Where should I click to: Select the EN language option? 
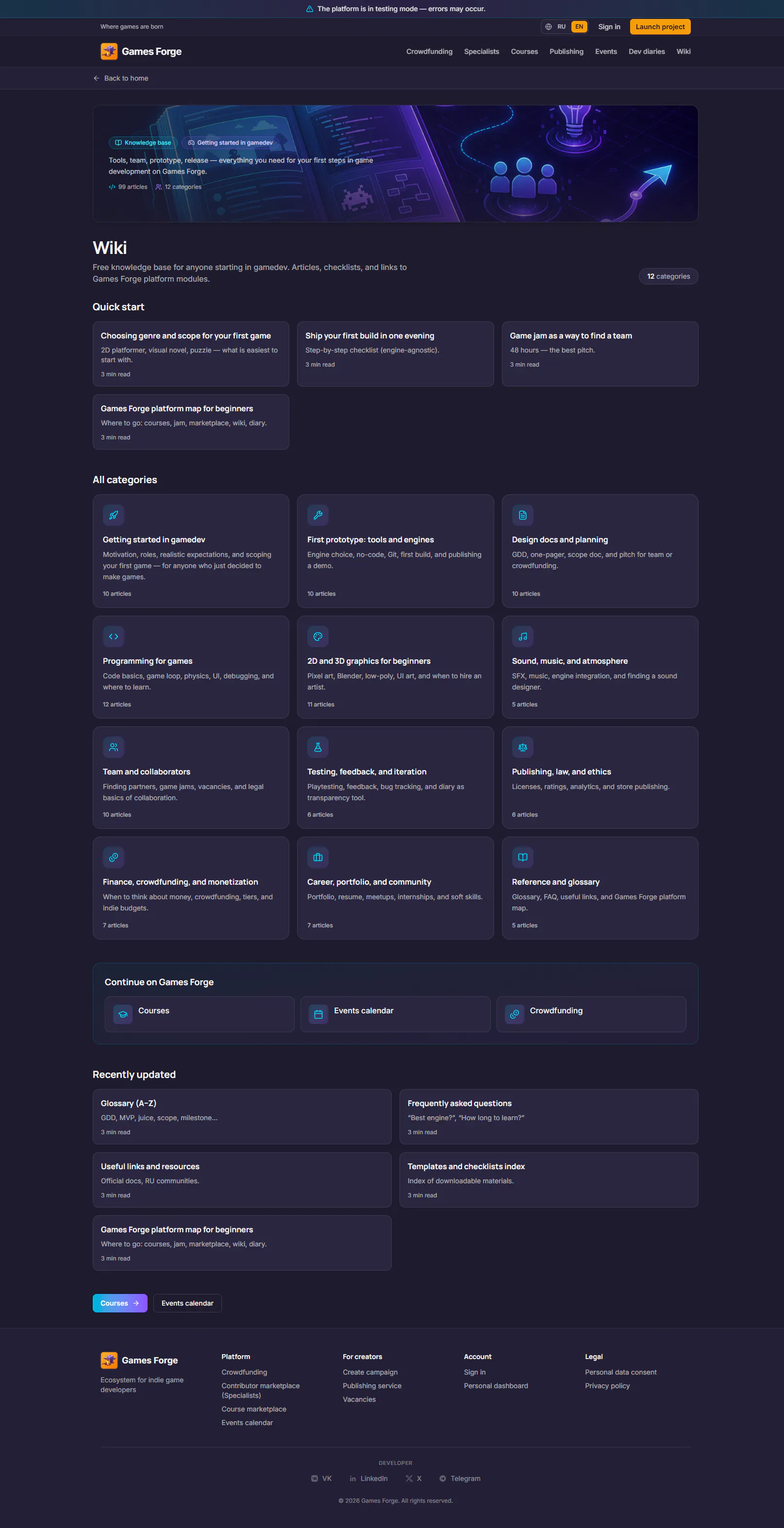click(x=580, y=27)
